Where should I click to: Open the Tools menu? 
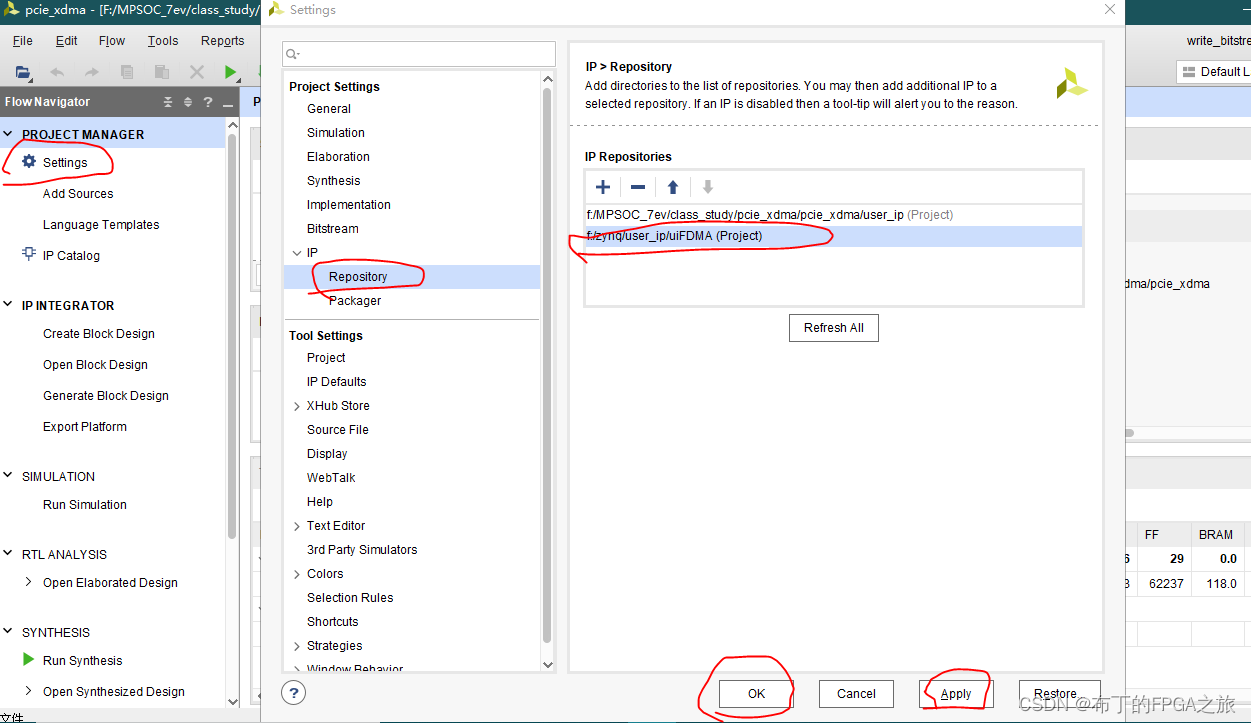click(x=163, y=41)
